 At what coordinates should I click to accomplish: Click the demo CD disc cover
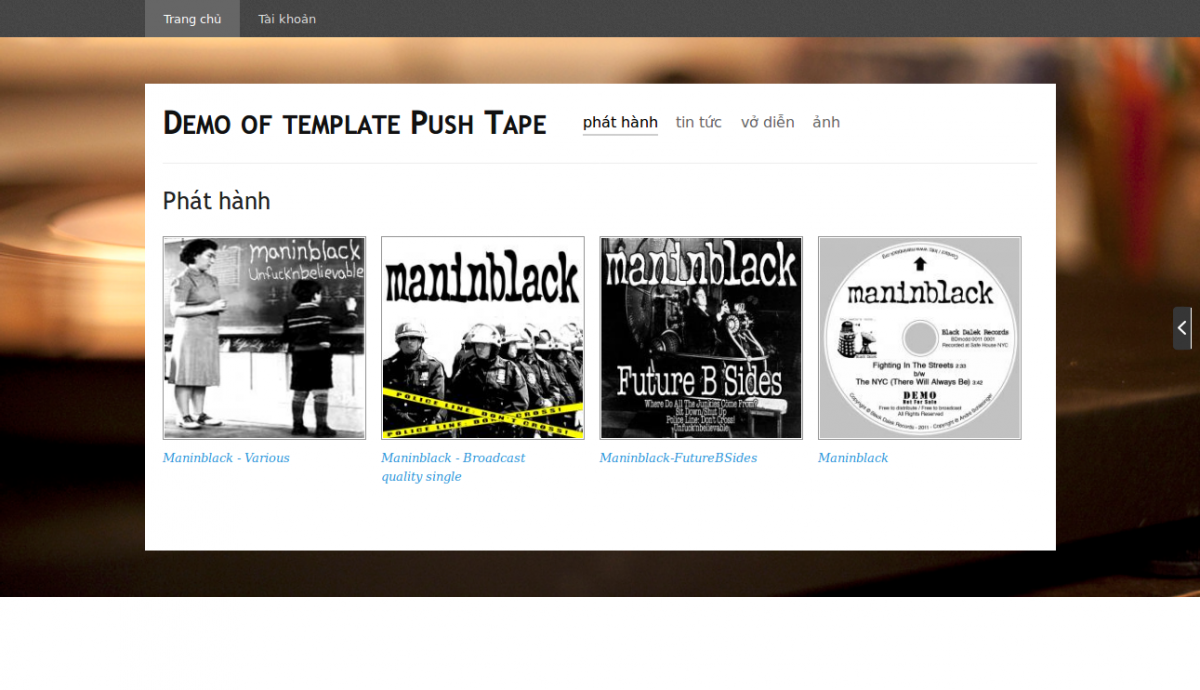tap(920, 338)
